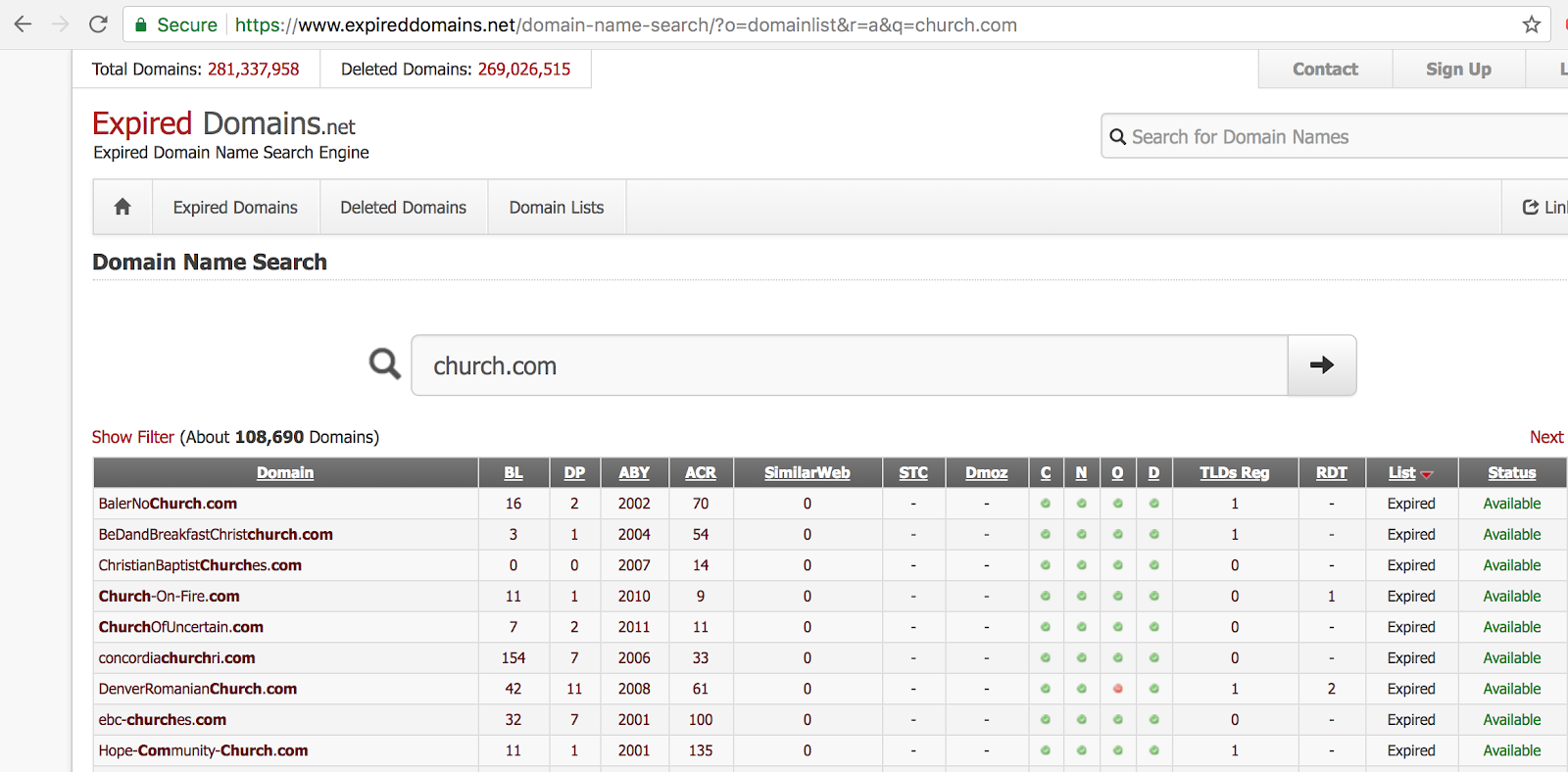
Task: Open BeDandBreakfastChristchurch.com domain link
Action: (216, 535)
